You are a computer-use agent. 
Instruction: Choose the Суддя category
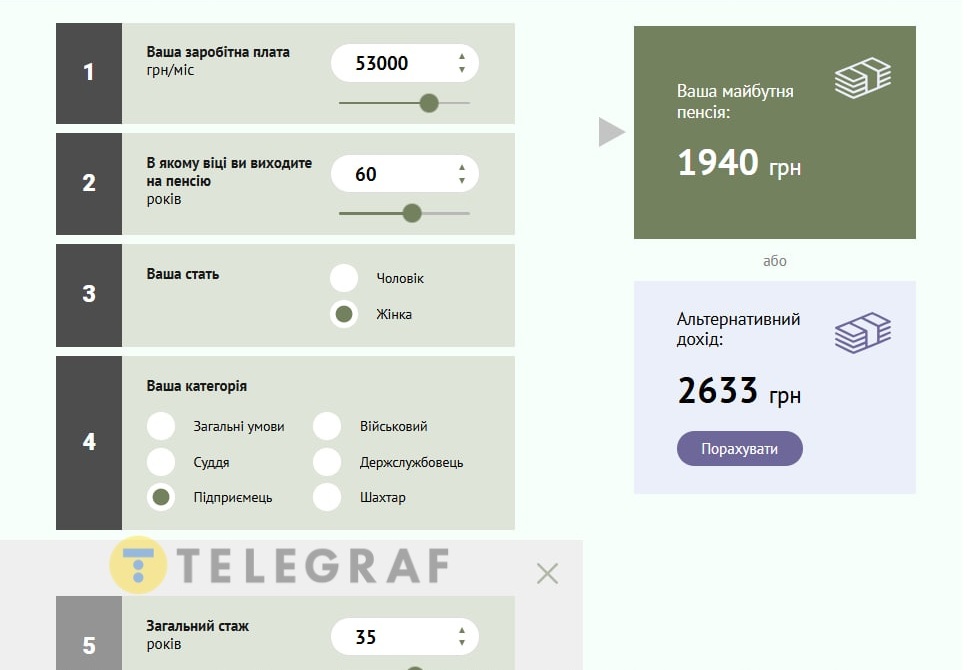coord(161,462)
